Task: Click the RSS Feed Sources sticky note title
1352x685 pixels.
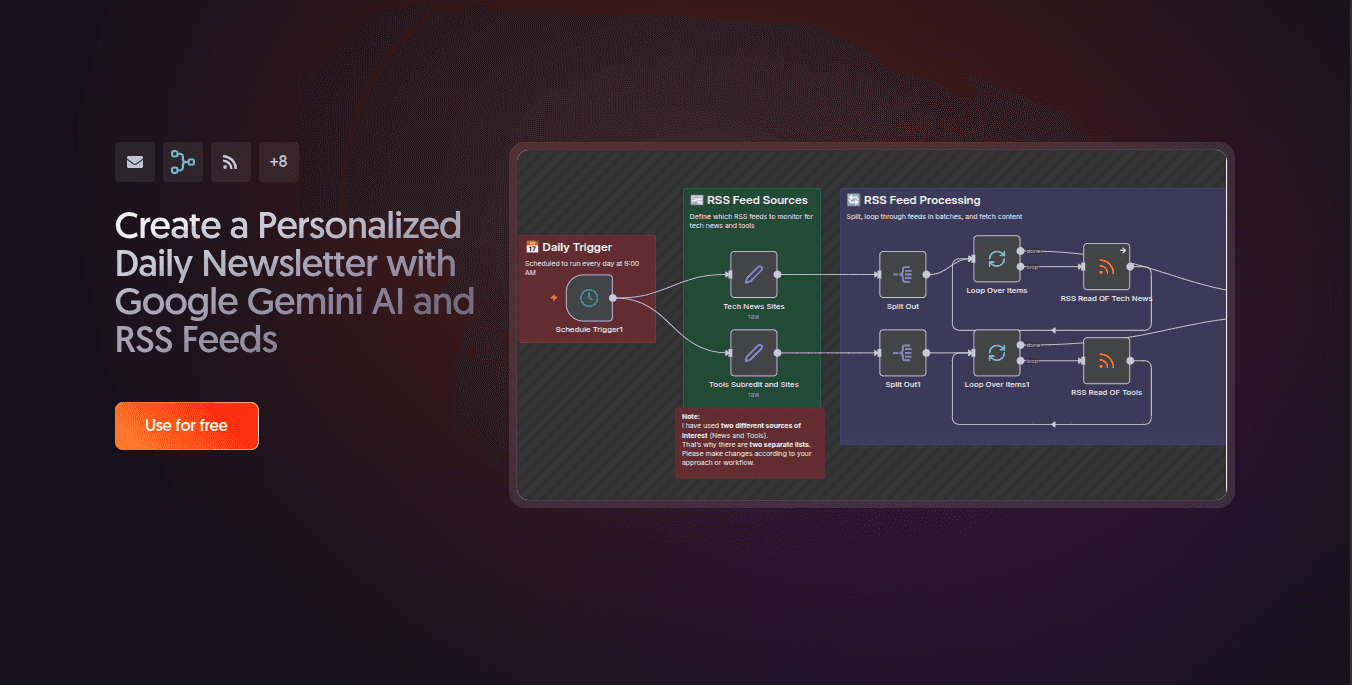Action: (756, 200)
